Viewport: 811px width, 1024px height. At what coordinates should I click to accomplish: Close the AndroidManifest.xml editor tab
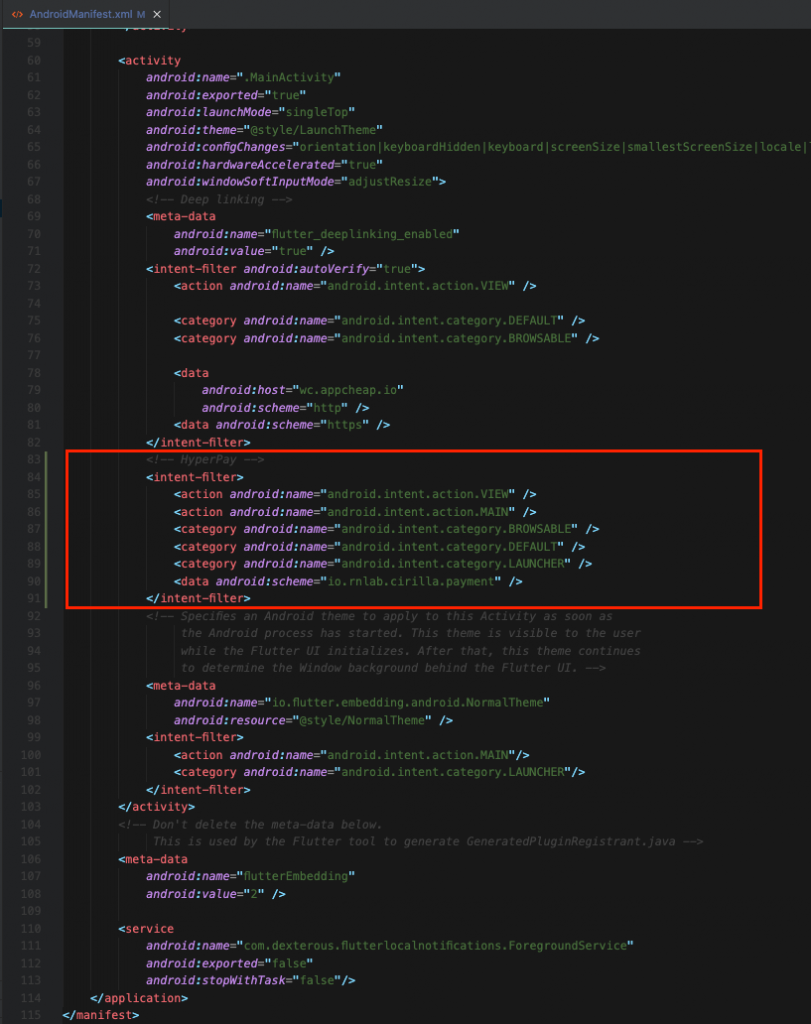click(157, 15)
